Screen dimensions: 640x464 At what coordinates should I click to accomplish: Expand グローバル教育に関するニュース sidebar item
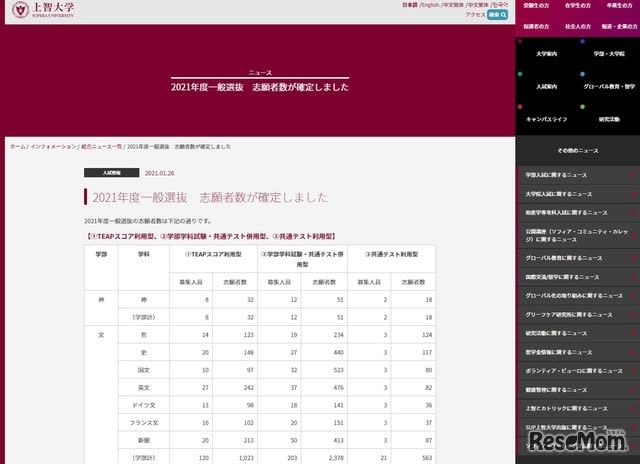pos(578,258)
